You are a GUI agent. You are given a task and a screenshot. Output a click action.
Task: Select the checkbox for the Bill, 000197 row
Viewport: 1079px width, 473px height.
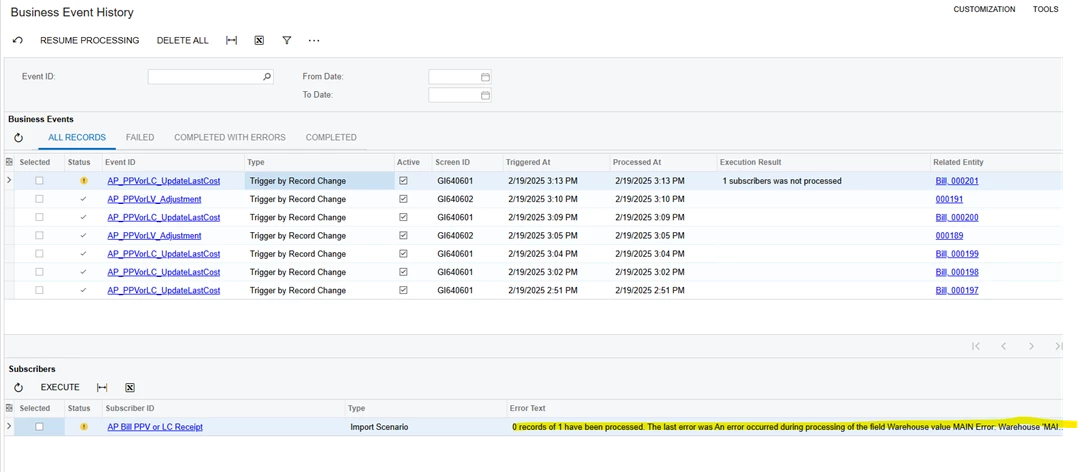(39, 291)
